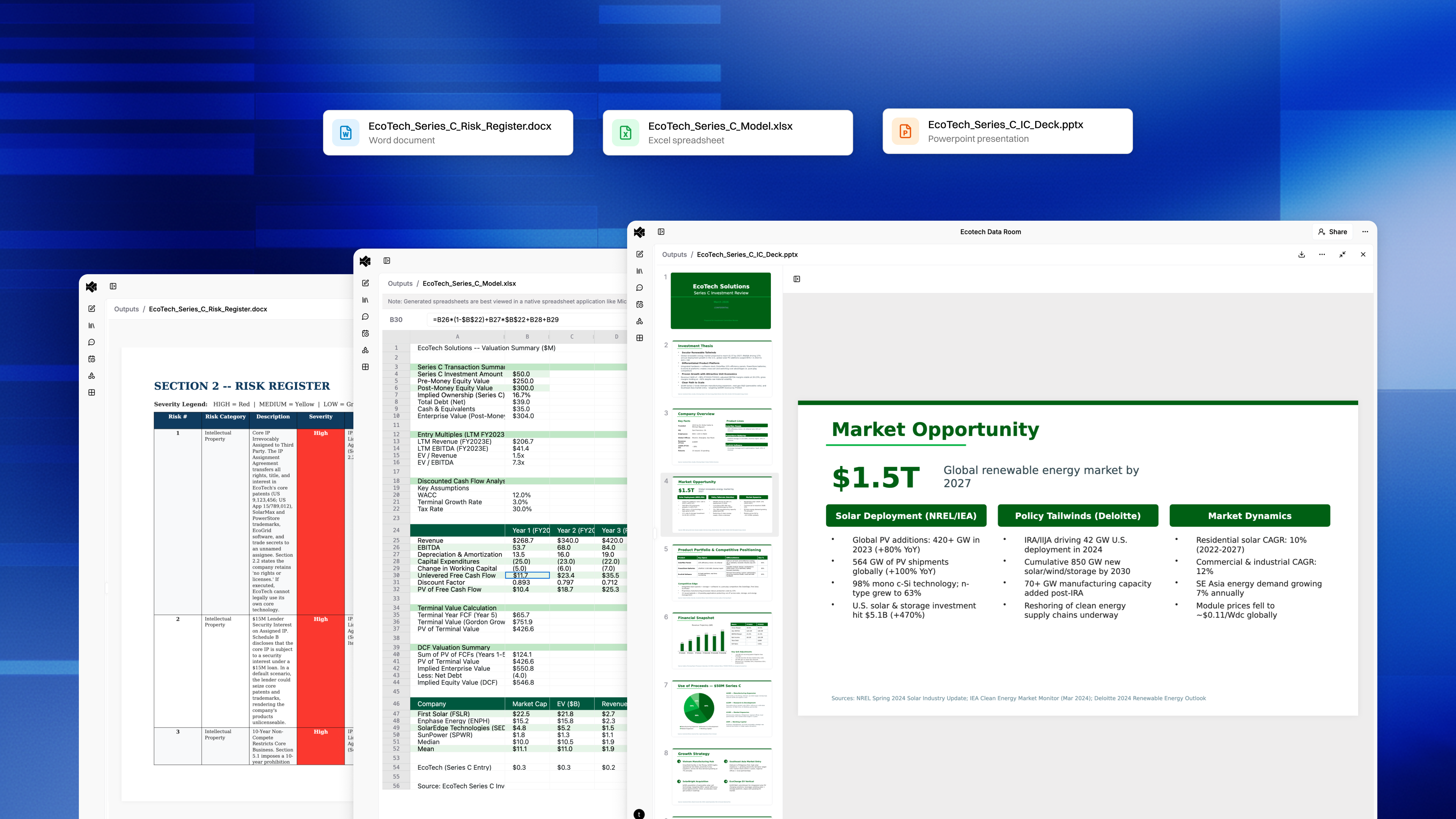Image resolution: width=1456 pixels, height=819 pixels.
Task: Go to Outputs breadcrumb in the pptx viewer
Action: [x=674, y=254]
